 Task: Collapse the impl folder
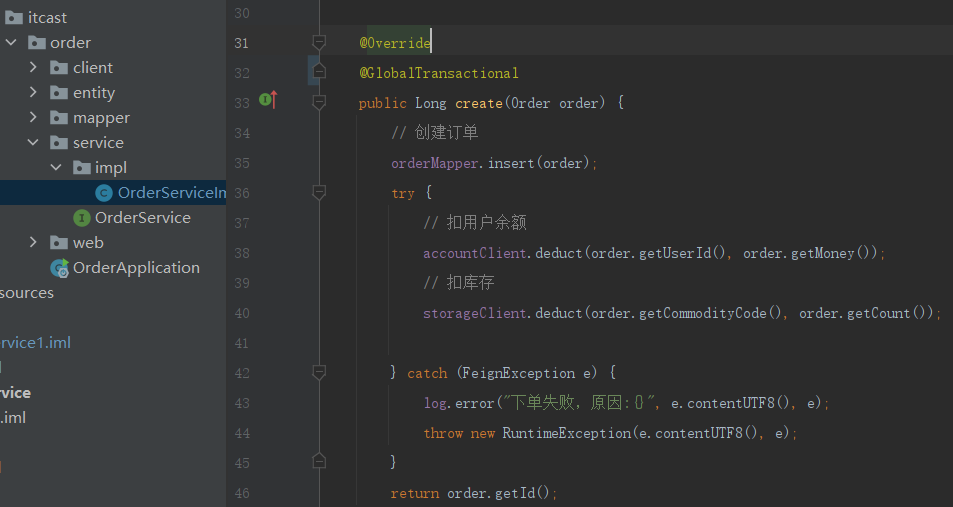pyautogui.click(x=56, y=167)
